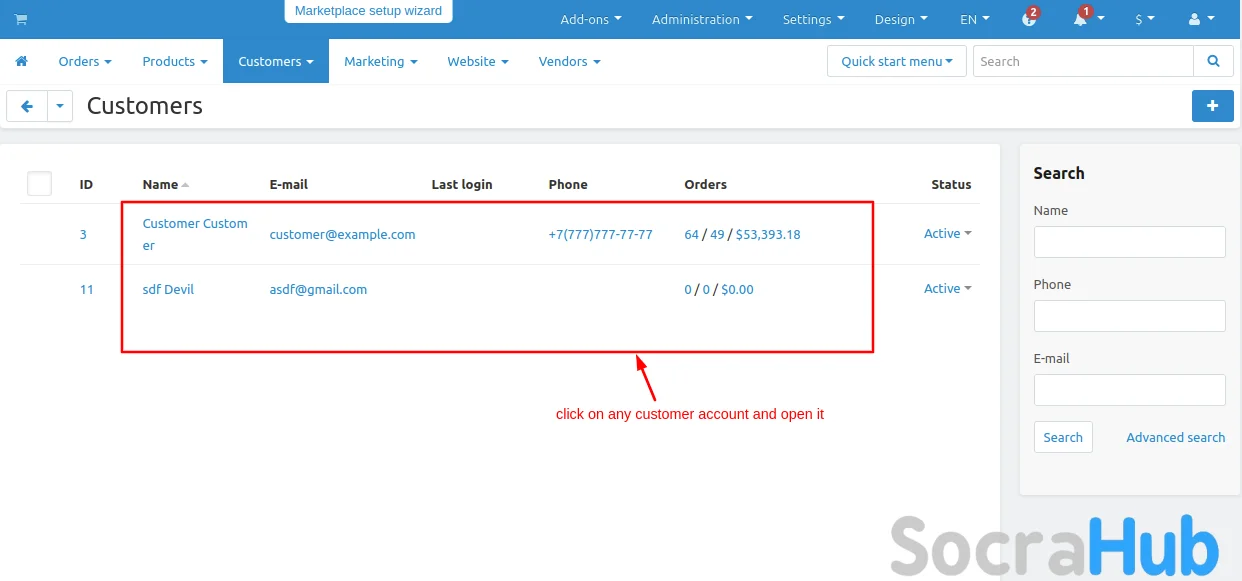Focus the top Search input field
The height and width of the screenshot is (581, 1242).
tap(1083, 61)
